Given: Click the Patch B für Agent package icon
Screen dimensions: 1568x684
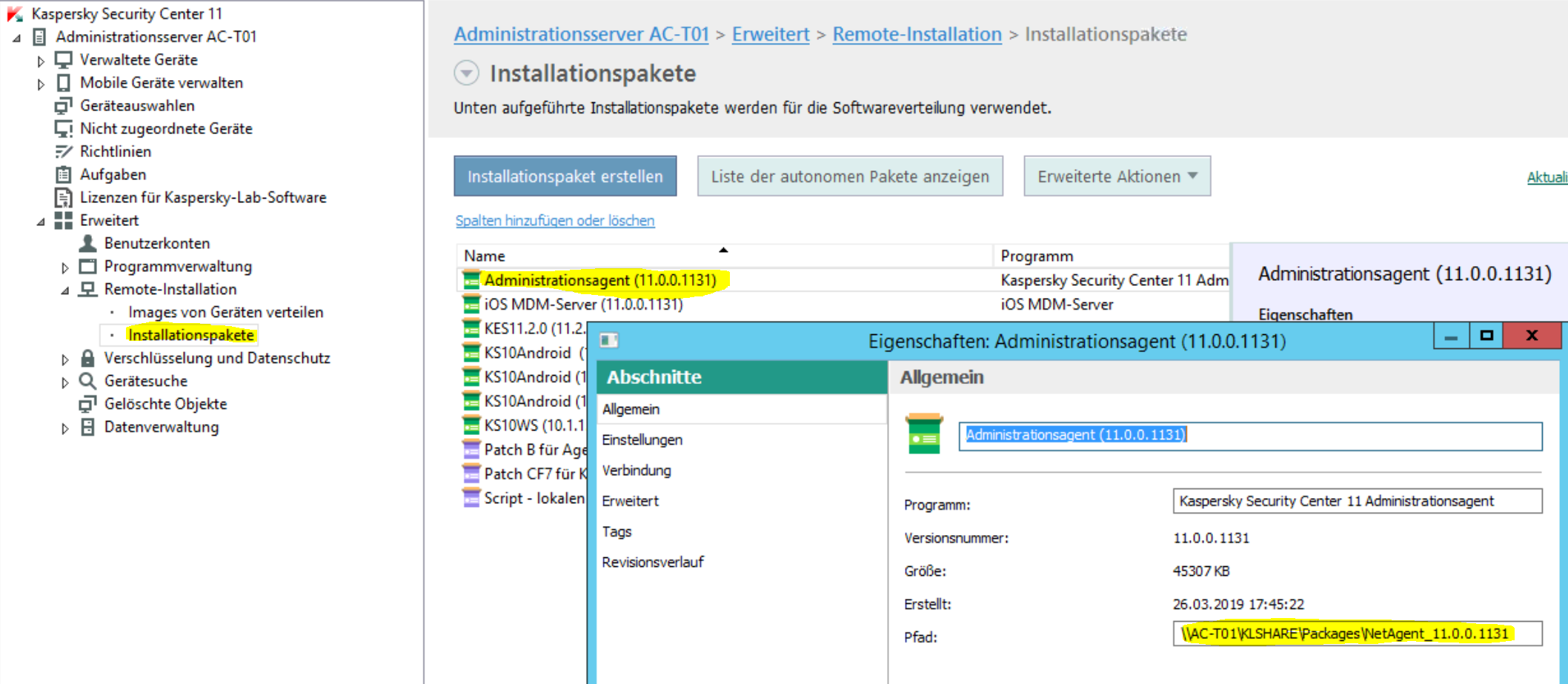Looking at the screenshot, I should click(471, 449).
